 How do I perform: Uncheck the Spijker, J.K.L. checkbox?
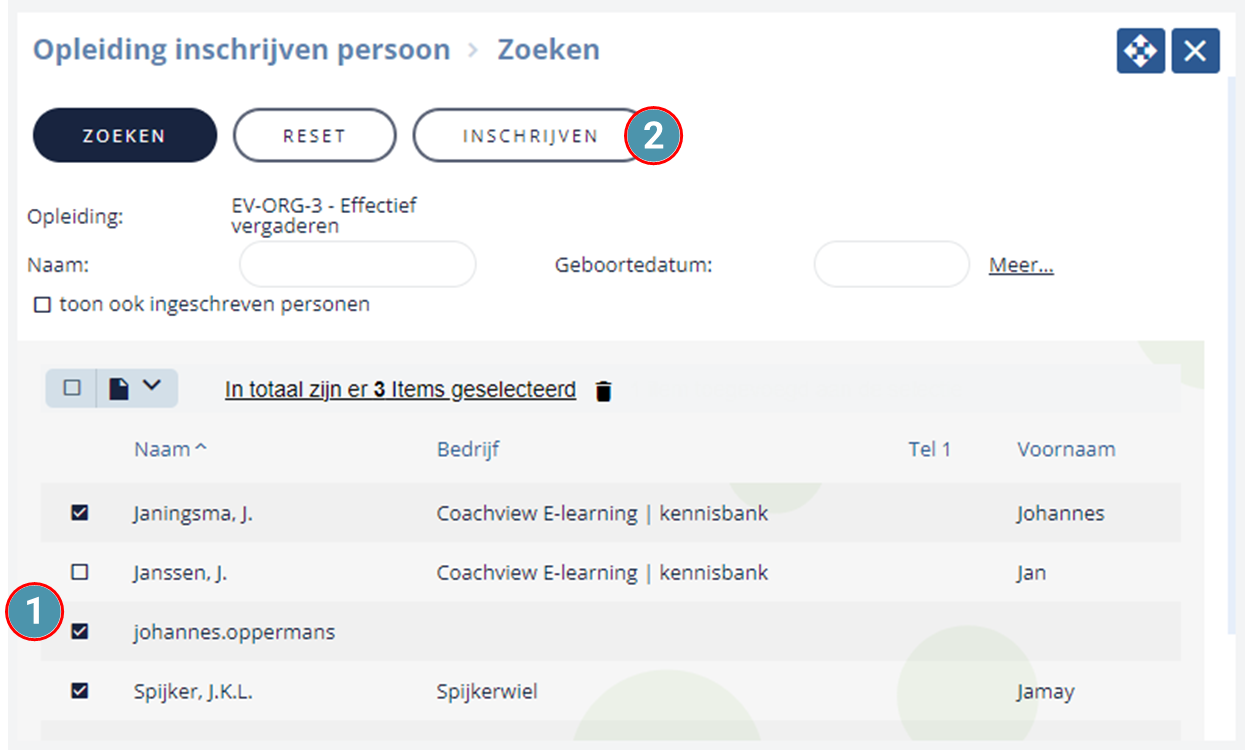(80, 690)
